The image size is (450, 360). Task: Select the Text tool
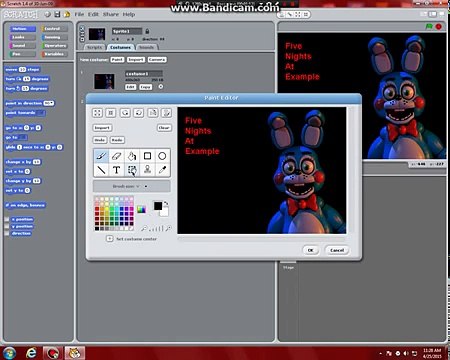[117, 170]
